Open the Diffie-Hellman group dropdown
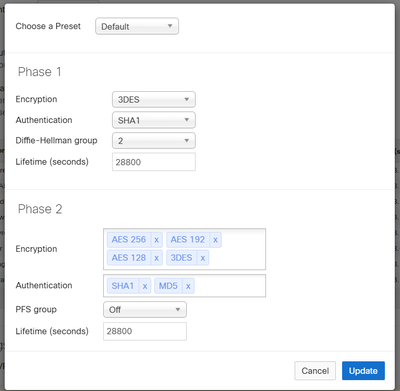The image size is (400, 391). point(154,141)
